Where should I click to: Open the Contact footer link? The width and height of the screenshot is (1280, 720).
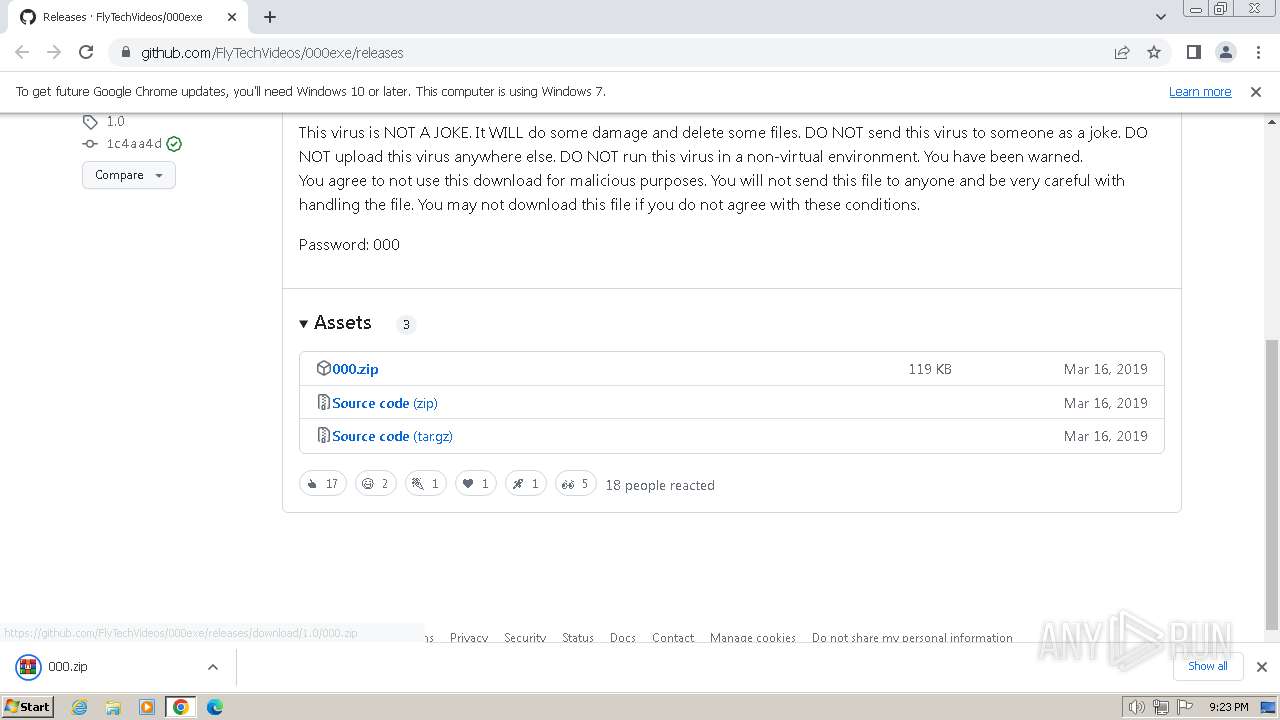[x=673, y=638]
